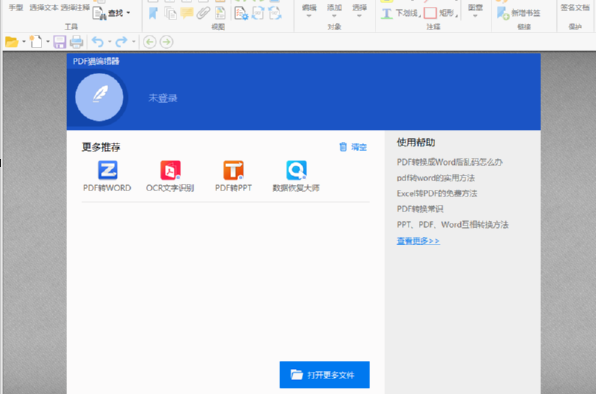The image size is (596, 399).
Task: Click the document image page icon
Action: click(x=220, y=13)
